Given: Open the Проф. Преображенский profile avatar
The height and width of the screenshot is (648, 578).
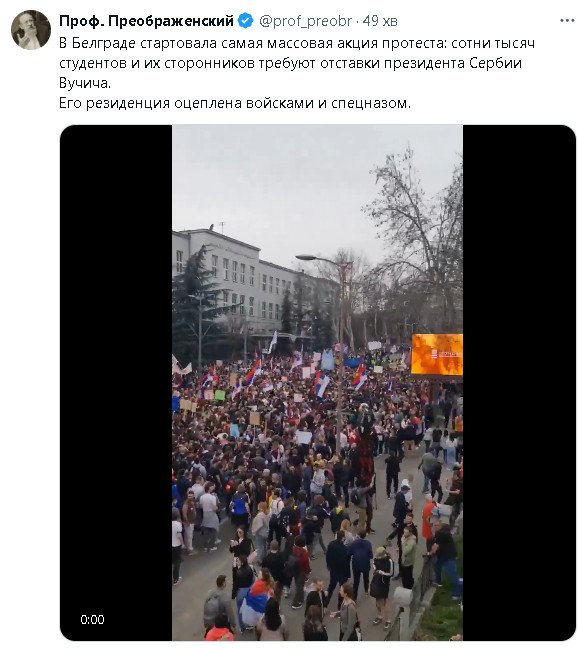Looking at the screenshot, I should tap(31, 30).
